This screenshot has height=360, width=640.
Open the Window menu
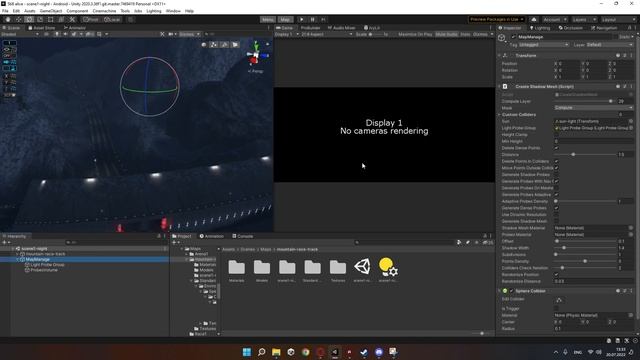(x=173, y=11)
